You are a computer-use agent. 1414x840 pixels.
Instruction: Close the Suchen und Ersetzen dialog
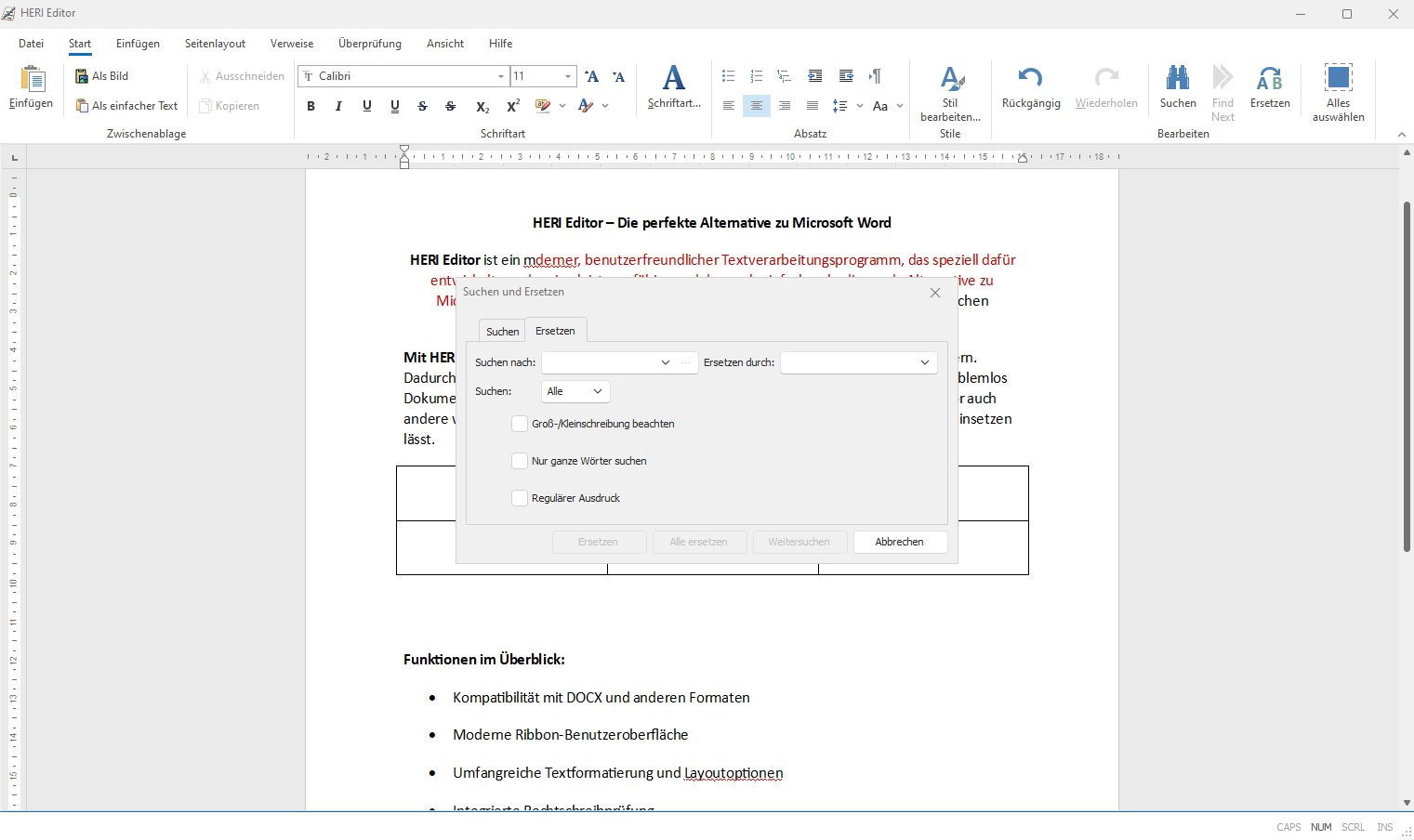935,293
